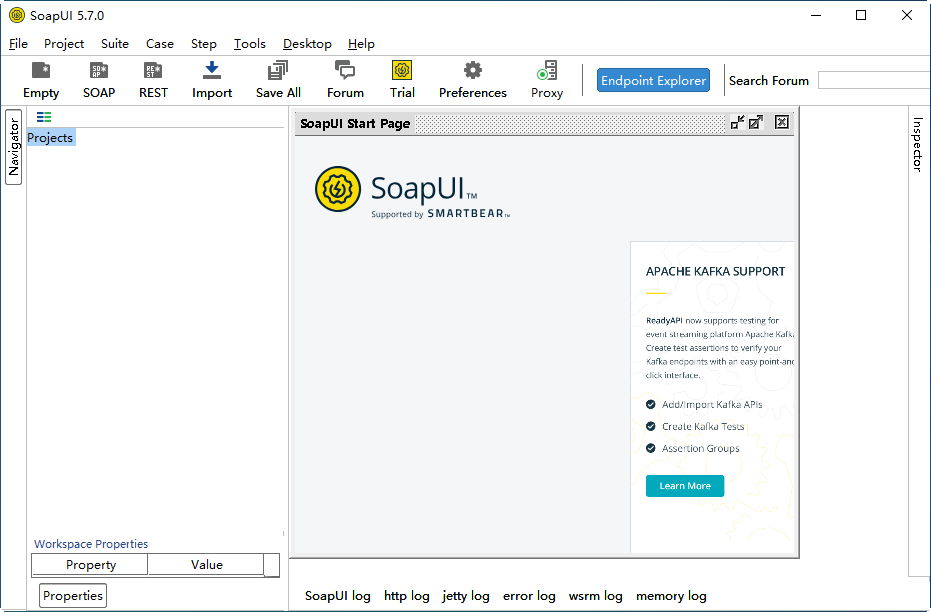Create a new REST project
931x612 pixels.
coord(153,80)
